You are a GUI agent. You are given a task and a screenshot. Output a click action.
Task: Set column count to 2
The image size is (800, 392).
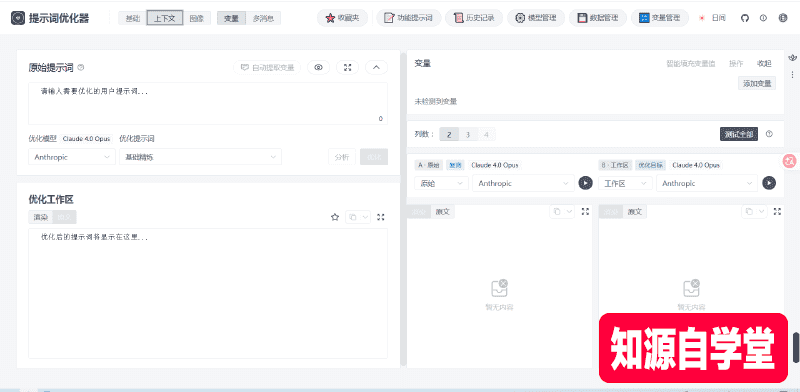[449, 135]
